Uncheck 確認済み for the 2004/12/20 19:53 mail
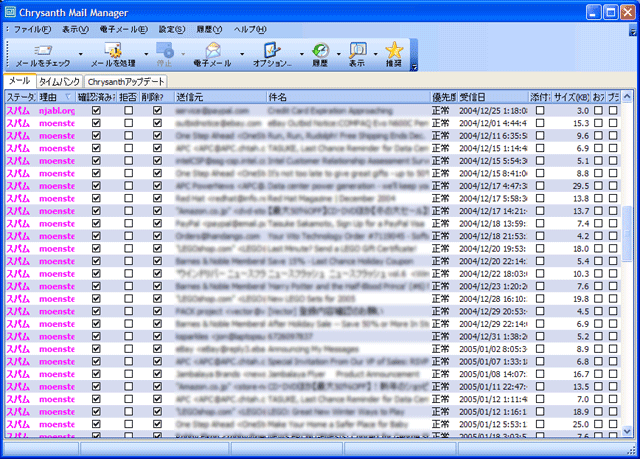Image resolution: width=640 pixels, height=459 pixels. 96,248
